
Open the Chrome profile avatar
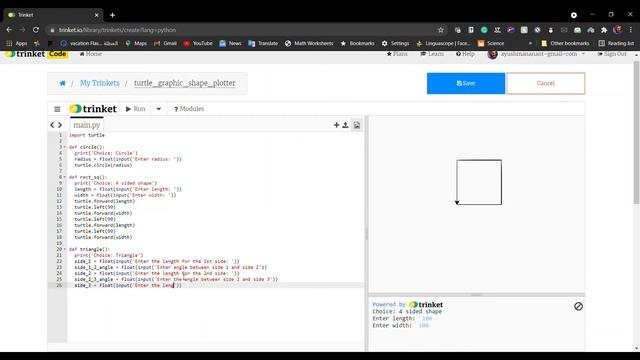pos(618,30)
